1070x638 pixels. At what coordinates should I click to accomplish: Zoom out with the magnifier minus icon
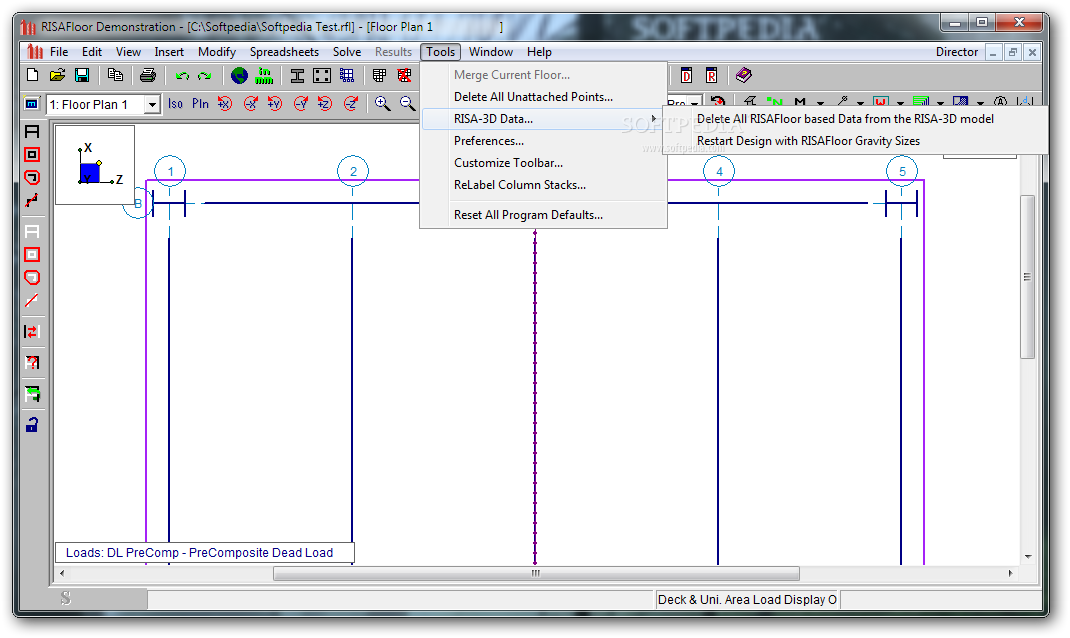[407, 104]
